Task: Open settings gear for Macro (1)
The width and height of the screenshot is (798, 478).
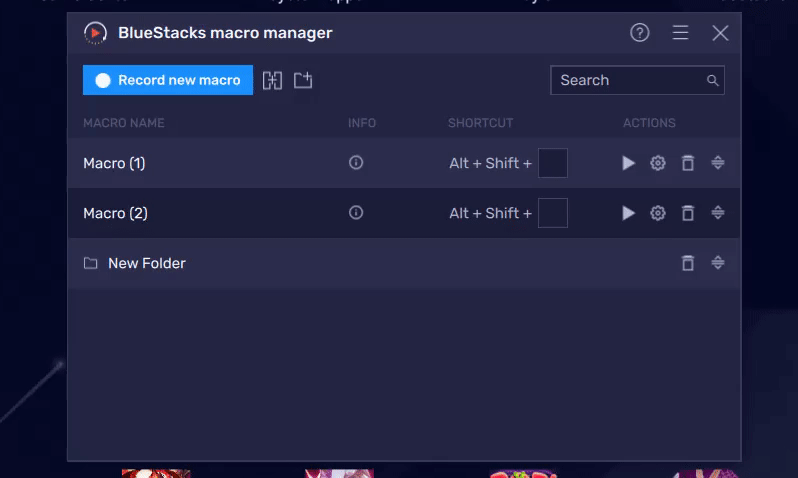Action: click(658, 163)
